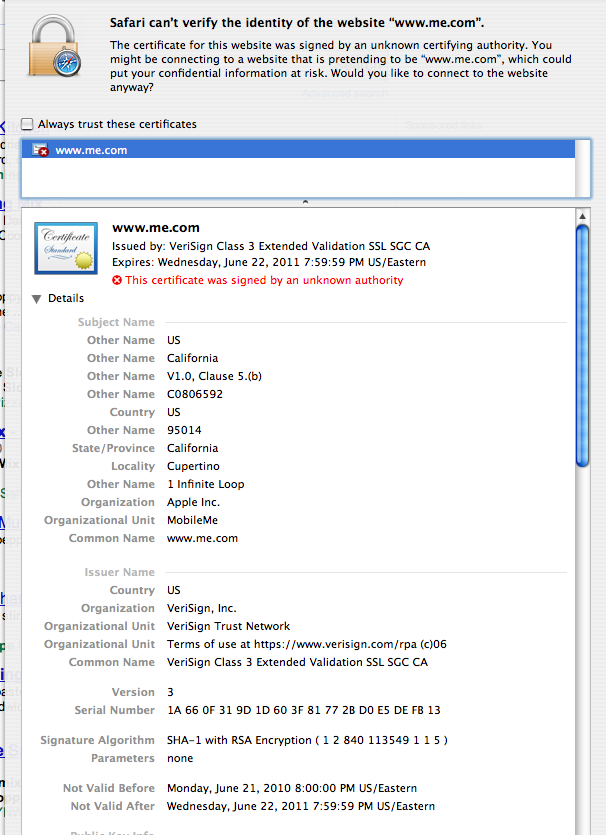Viewport: 606px width, 835px height.
Task: Click the Expires Wednesday, June 22, 2011 line
Action: (x=269, y=262)
